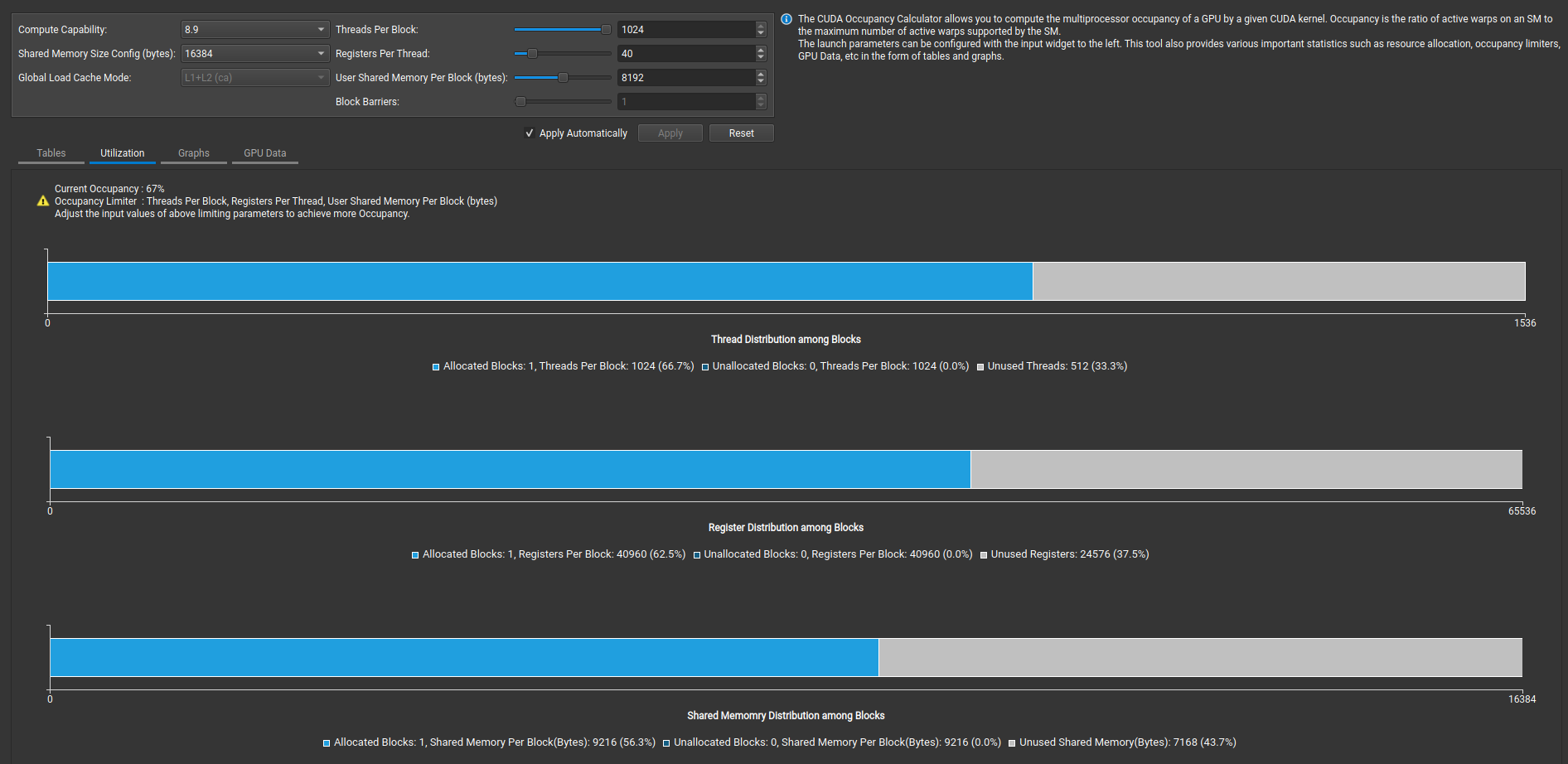This screenshot has height=764, width=1568.
Task: Open the Graphs tab
Action: click(194, 153)
